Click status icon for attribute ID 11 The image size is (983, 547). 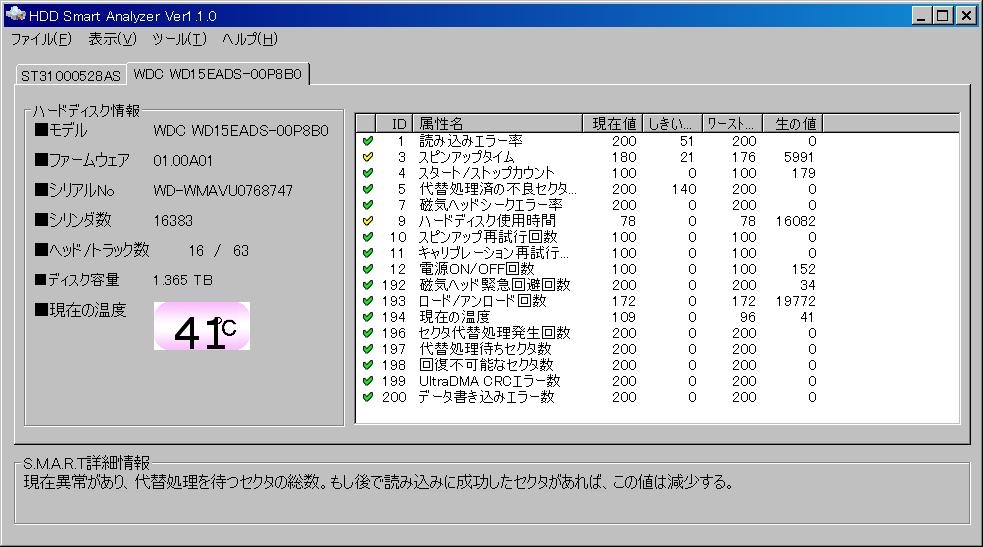pyautogui.click(x=368, y=253)
